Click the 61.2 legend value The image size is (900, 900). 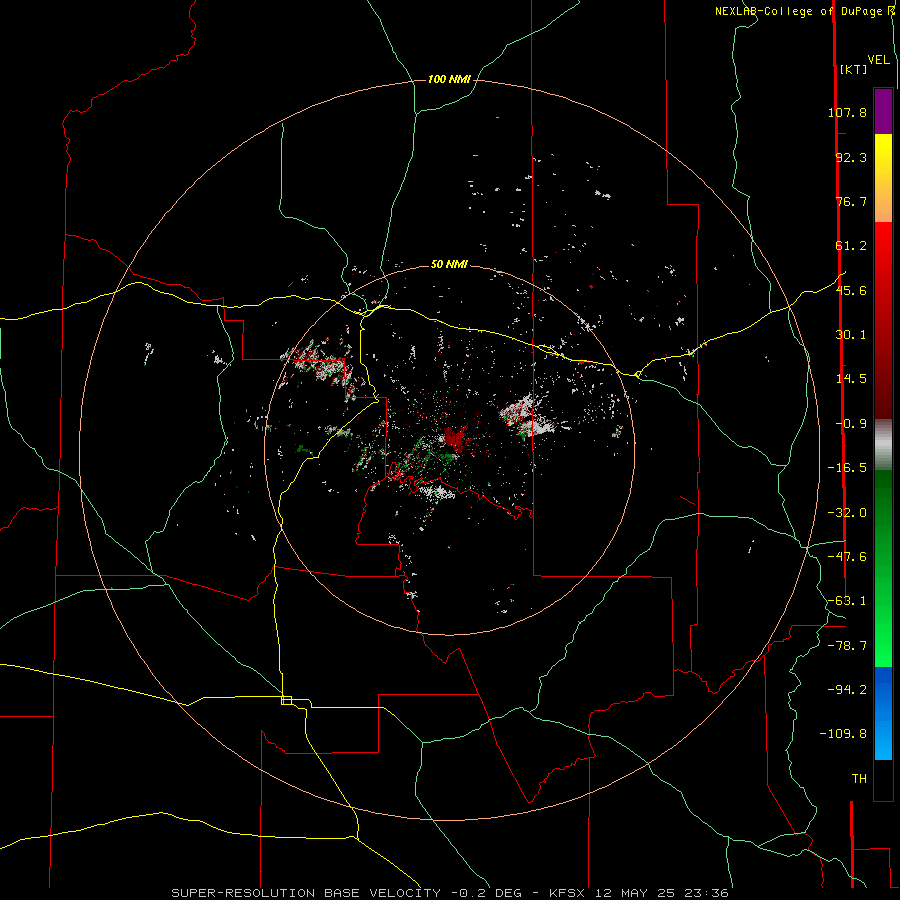pyautogui.click(x=851, y=246)
